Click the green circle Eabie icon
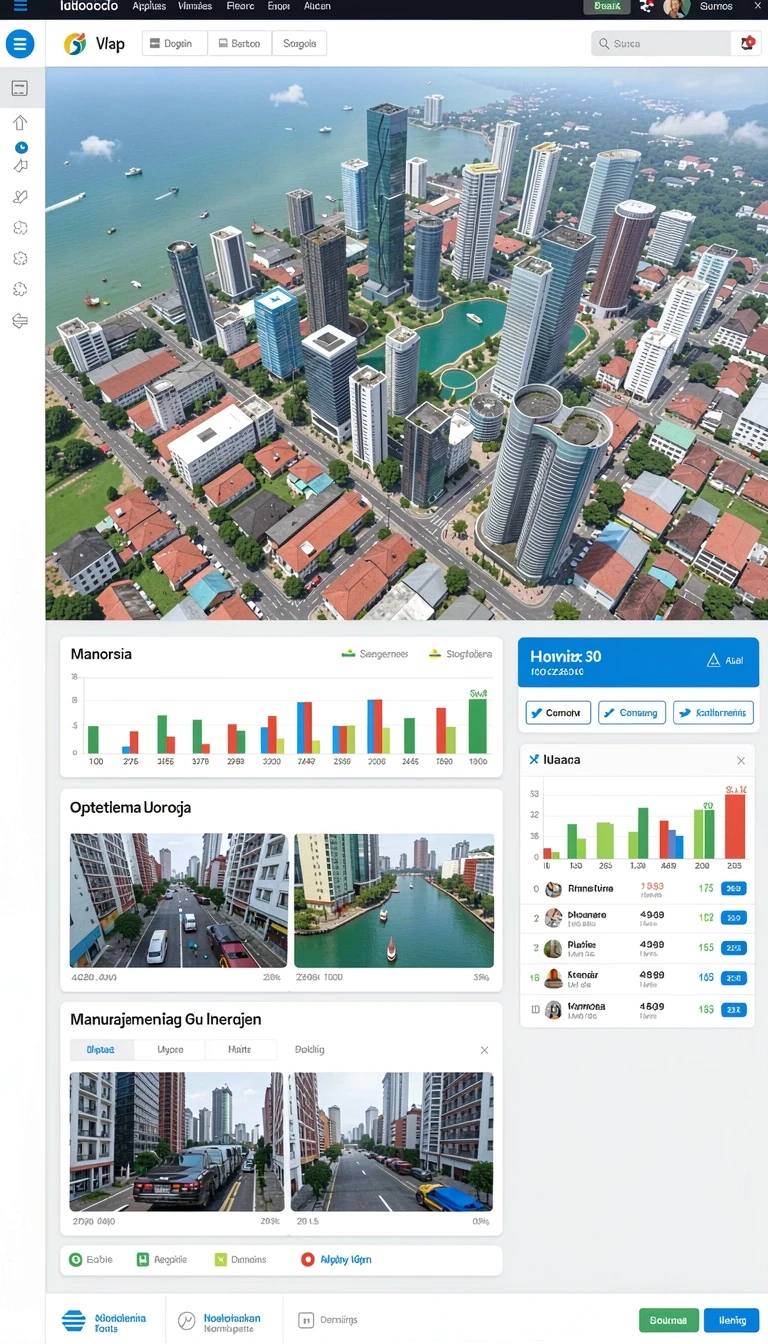 point(75,1260)
